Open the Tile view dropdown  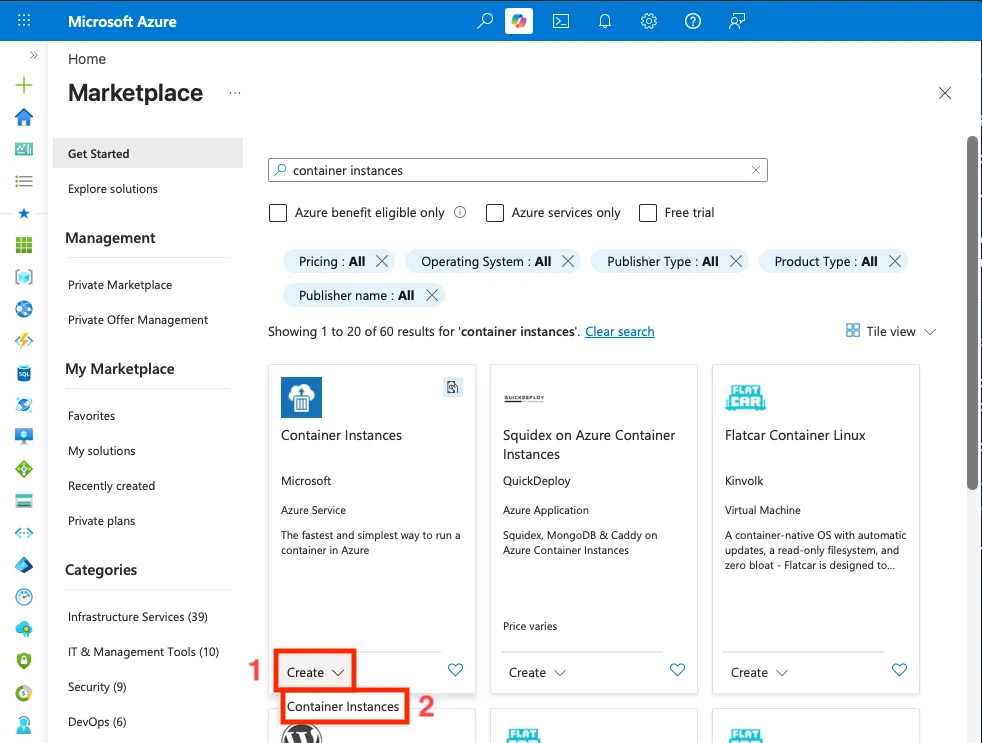point(891,331)
